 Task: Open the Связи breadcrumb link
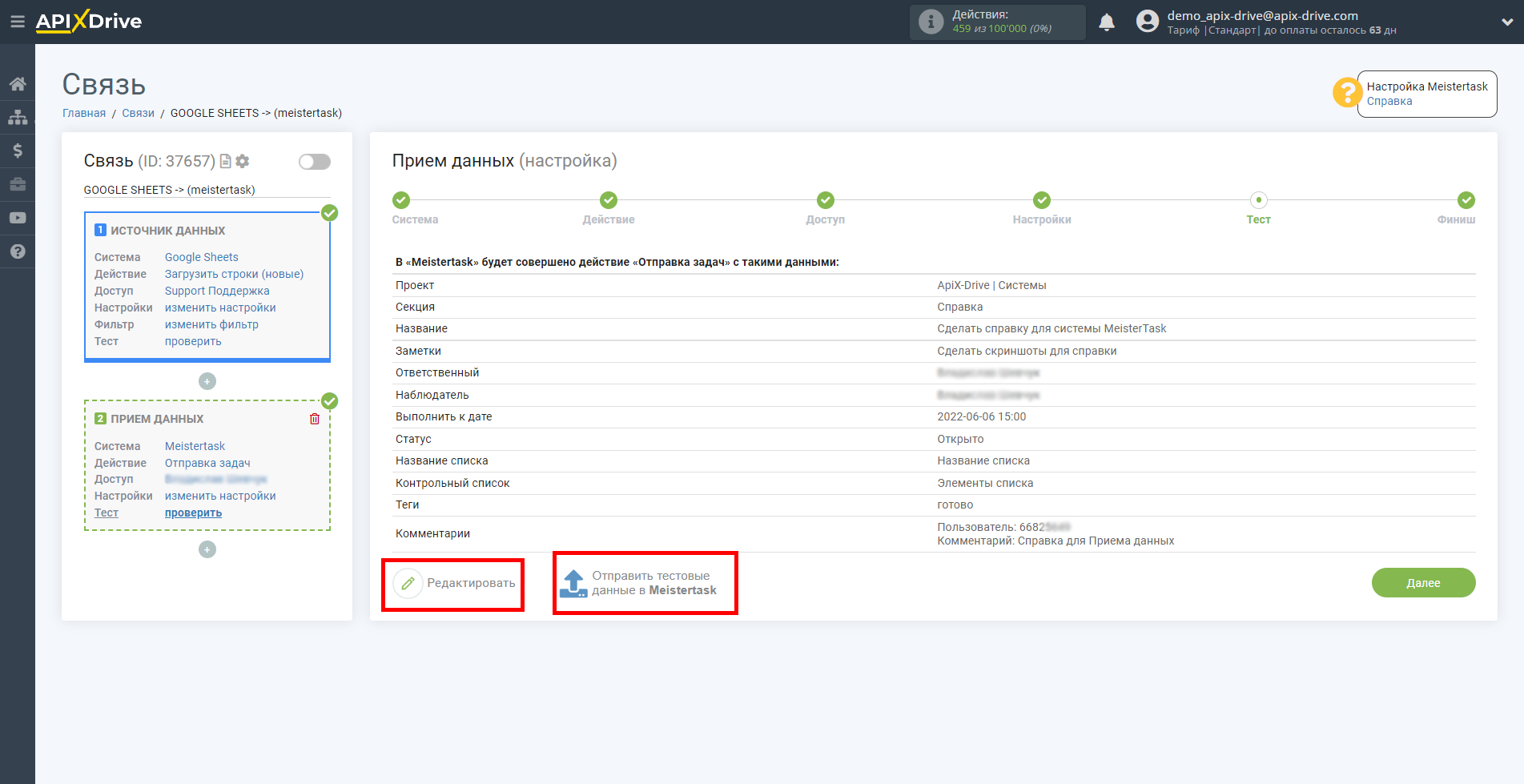tap(138, 113)
